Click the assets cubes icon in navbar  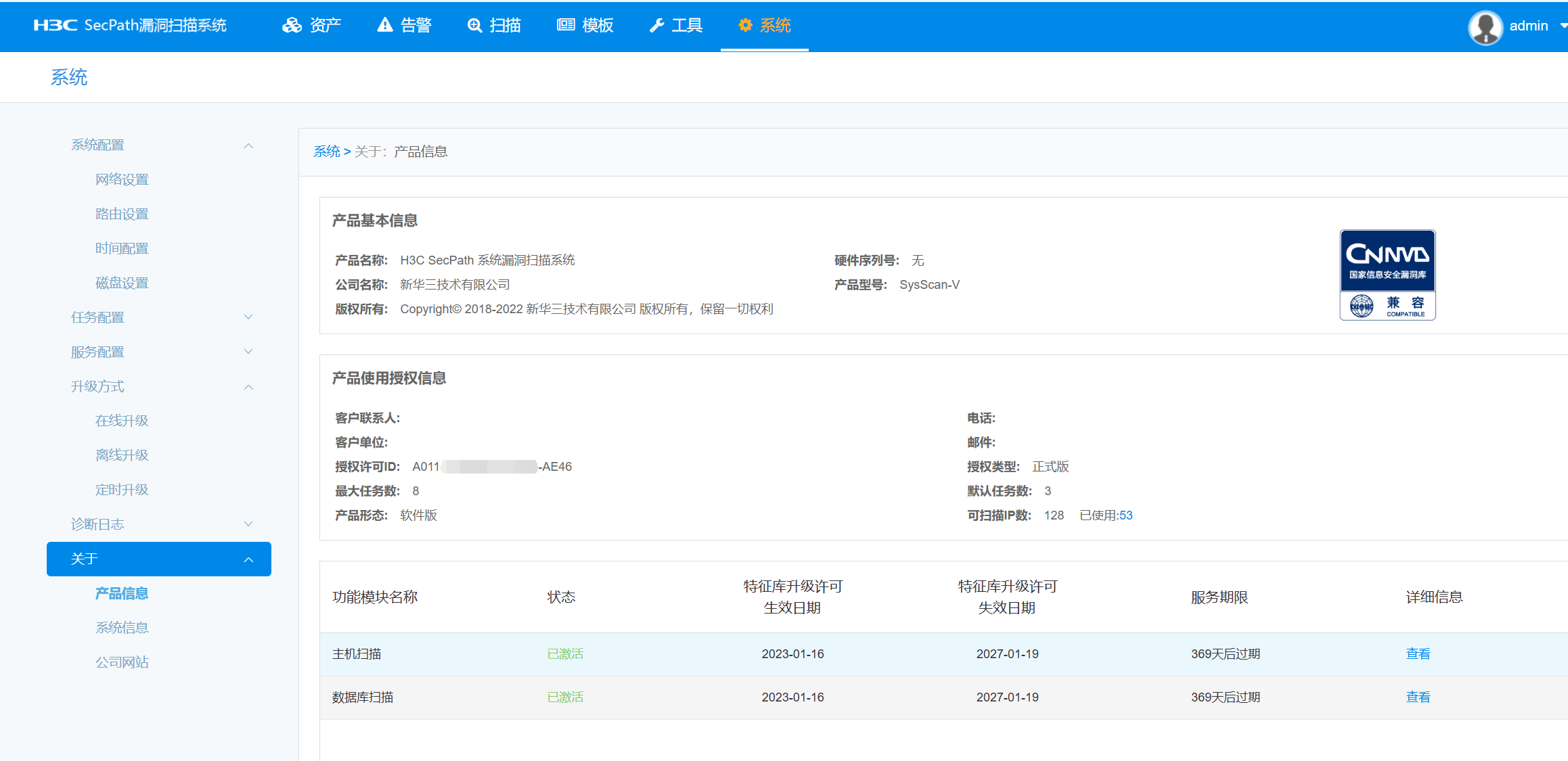click(292, 26)
